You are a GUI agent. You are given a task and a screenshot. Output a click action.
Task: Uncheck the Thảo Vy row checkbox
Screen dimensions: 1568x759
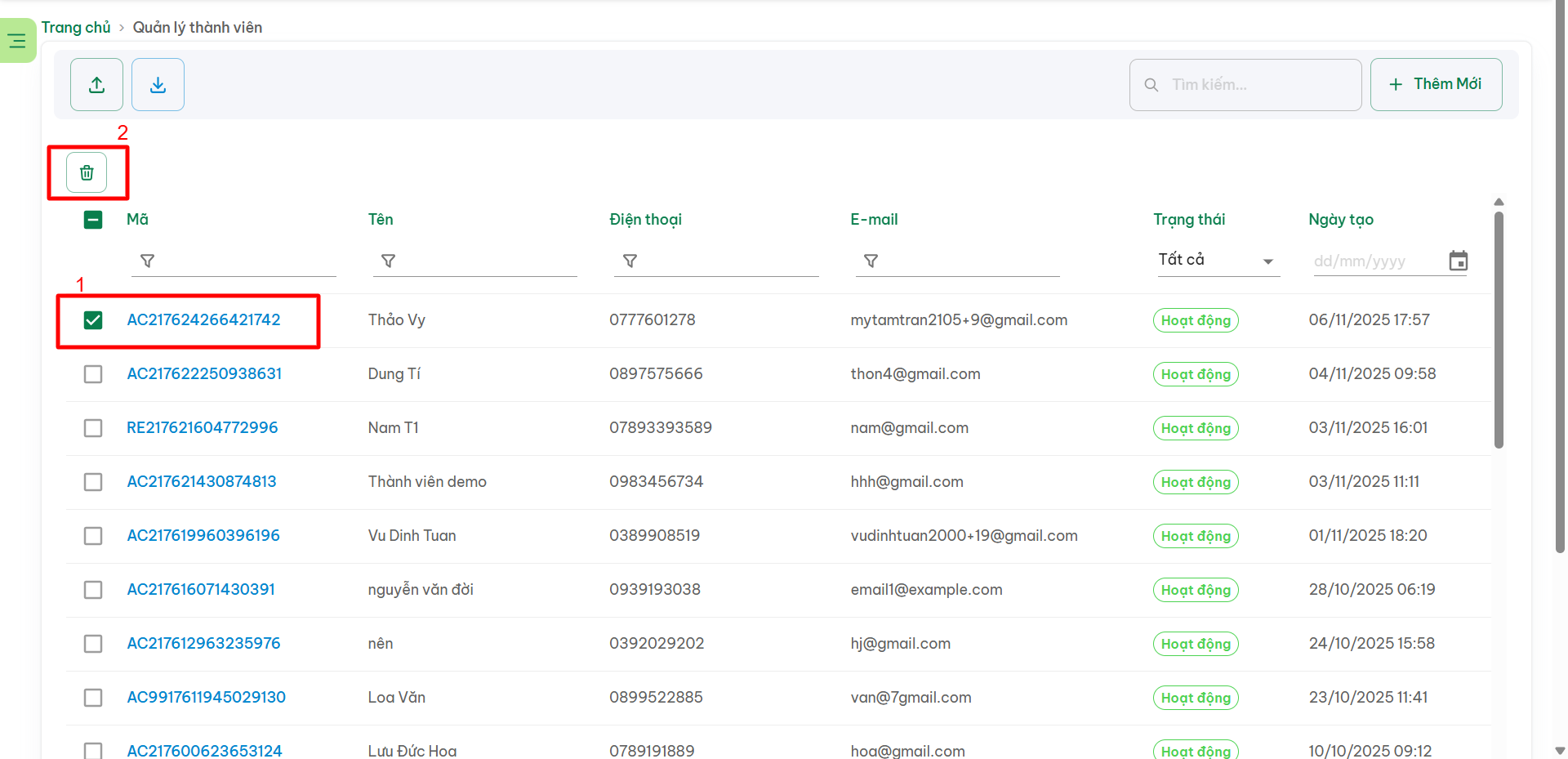[x=93, y=320]
